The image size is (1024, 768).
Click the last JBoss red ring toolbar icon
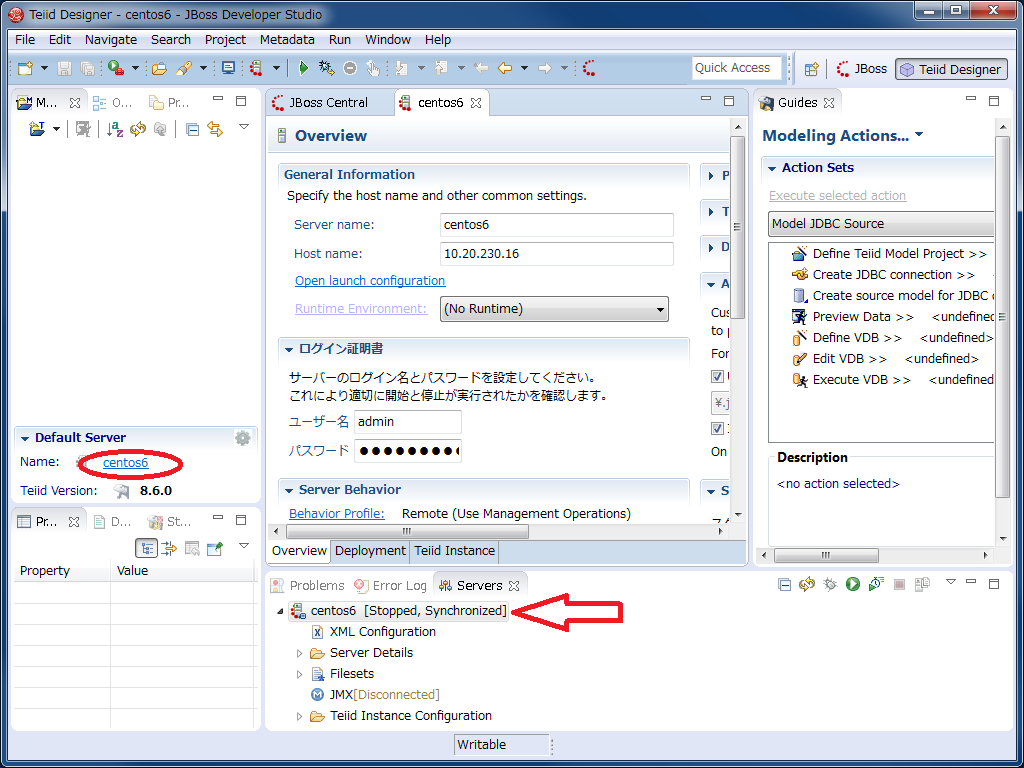click(589, 68)
